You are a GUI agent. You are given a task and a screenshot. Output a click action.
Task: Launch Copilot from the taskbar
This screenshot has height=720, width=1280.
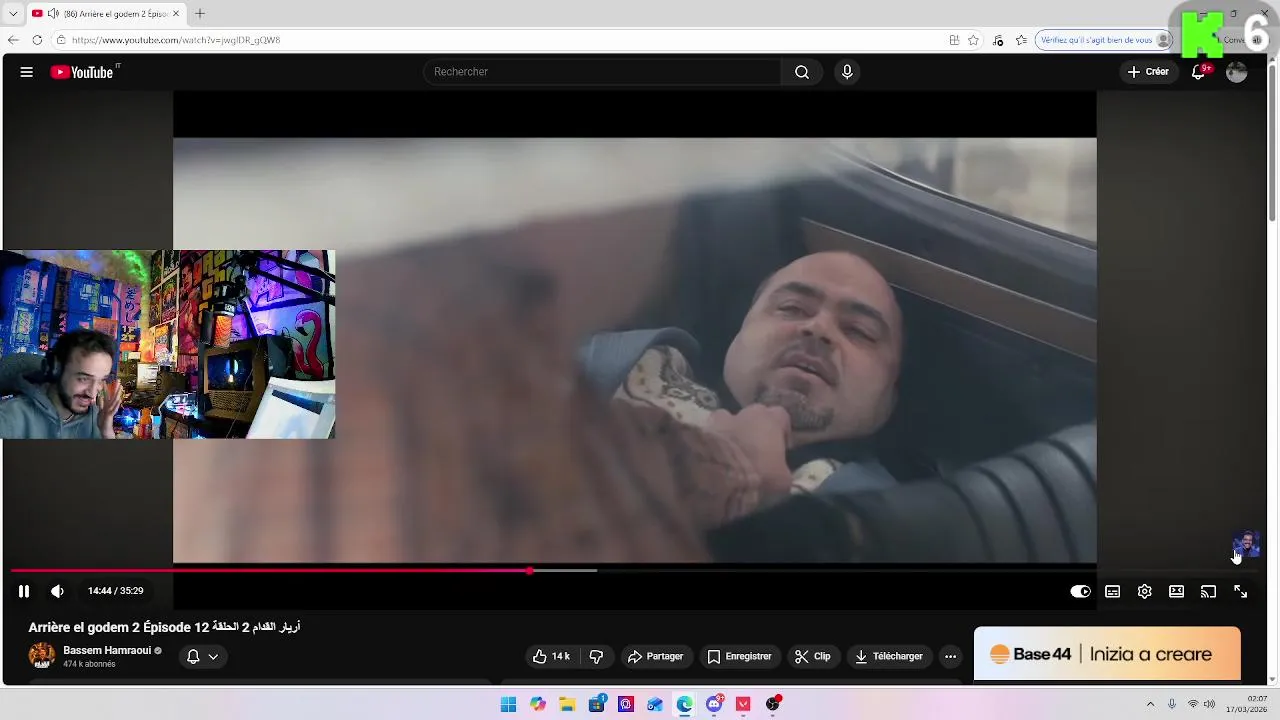tap(538, 704)
